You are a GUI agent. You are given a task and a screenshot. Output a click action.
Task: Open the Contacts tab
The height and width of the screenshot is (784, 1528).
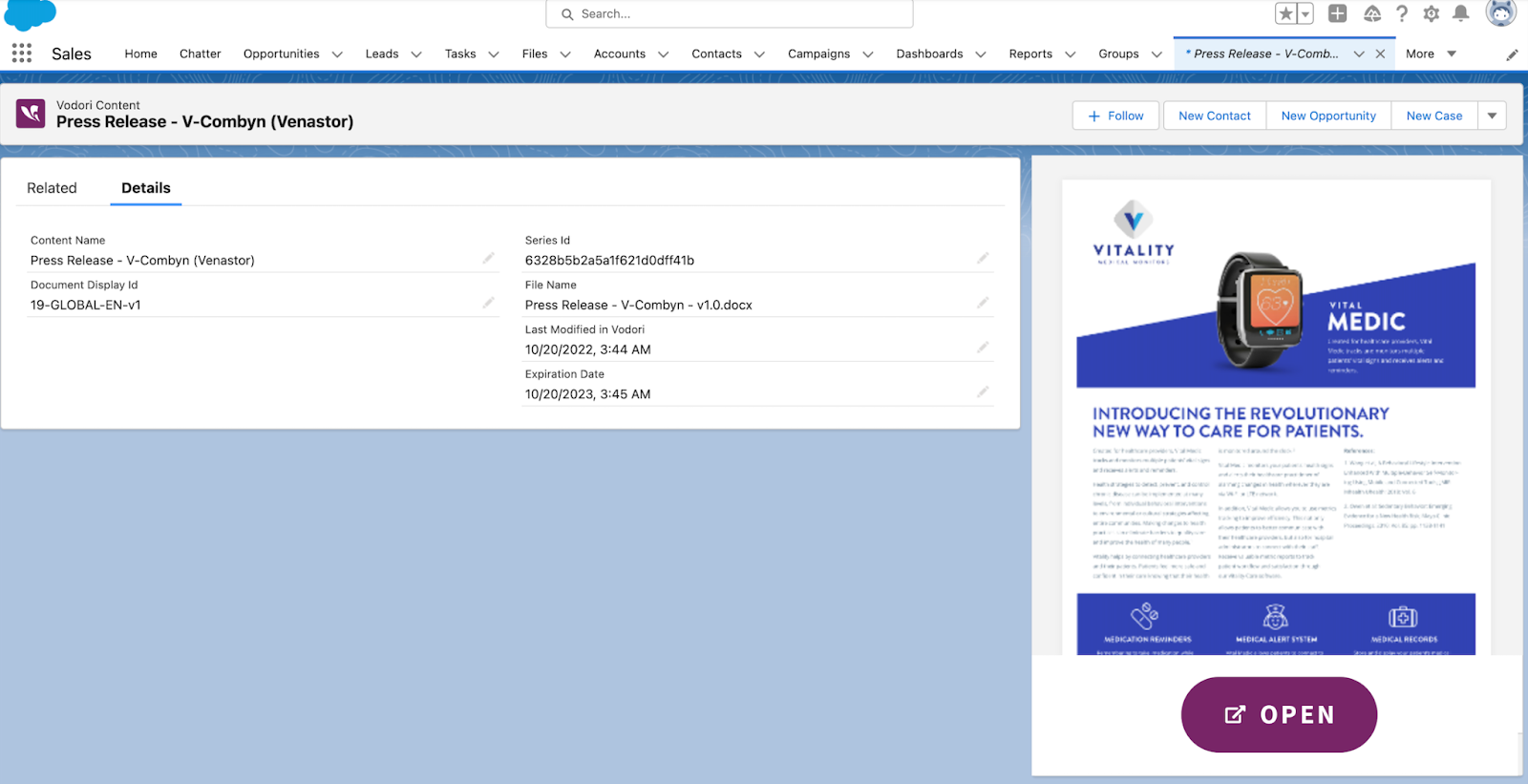click(x=717, y=53)
